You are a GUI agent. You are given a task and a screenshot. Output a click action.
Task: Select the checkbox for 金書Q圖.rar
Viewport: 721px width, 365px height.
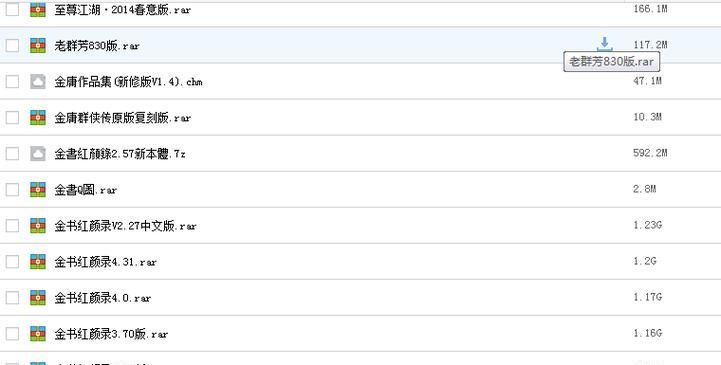(12, 189)
